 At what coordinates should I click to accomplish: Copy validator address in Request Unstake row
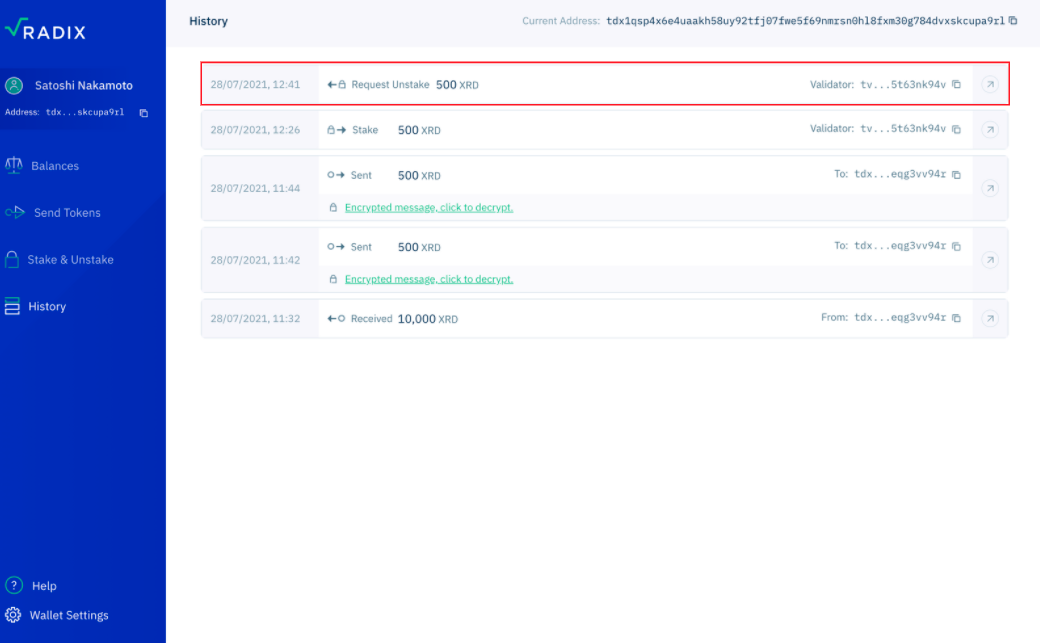tap(956, 84)
